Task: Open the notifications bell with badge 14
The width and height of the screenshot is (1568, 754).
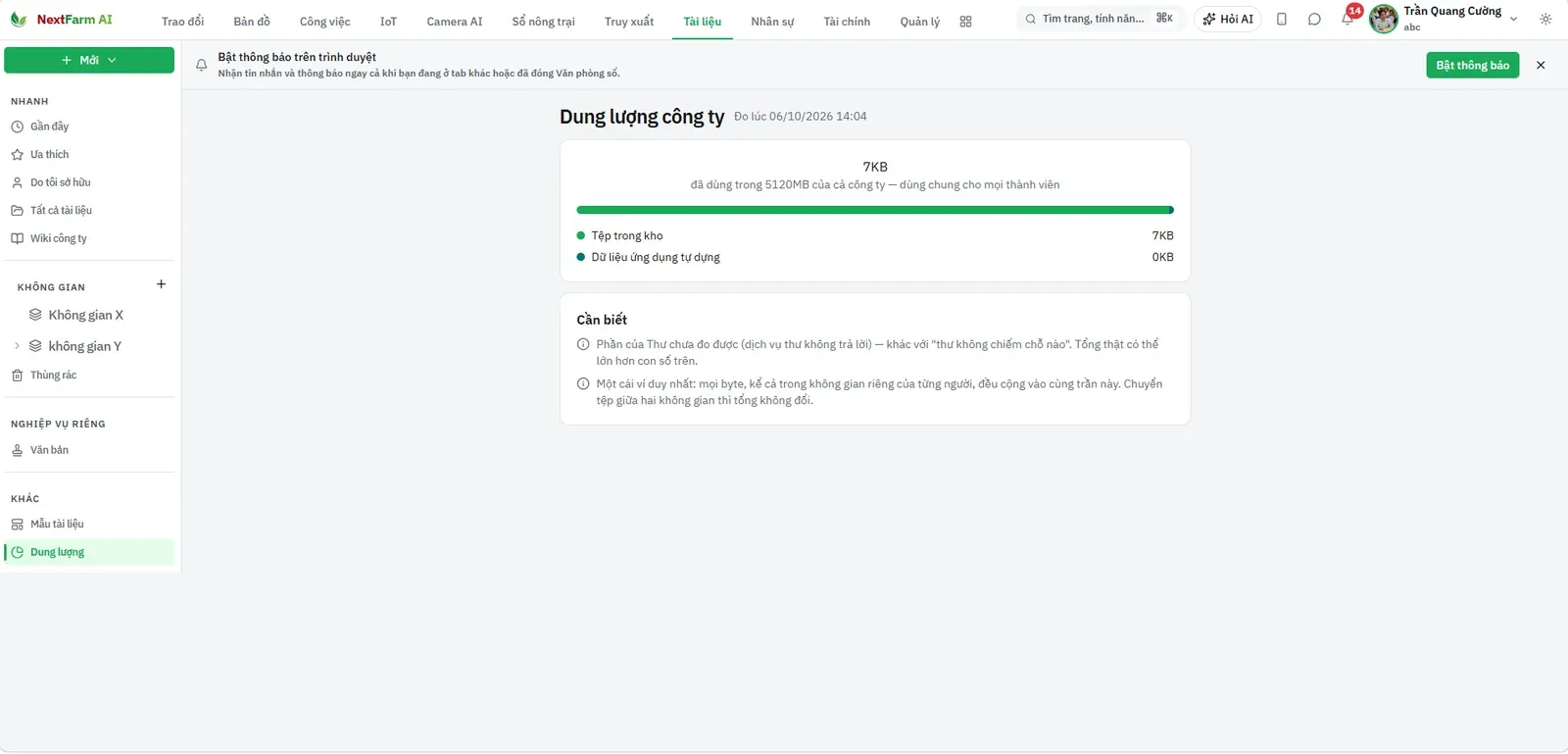Action: click(x=1347, y=19)
